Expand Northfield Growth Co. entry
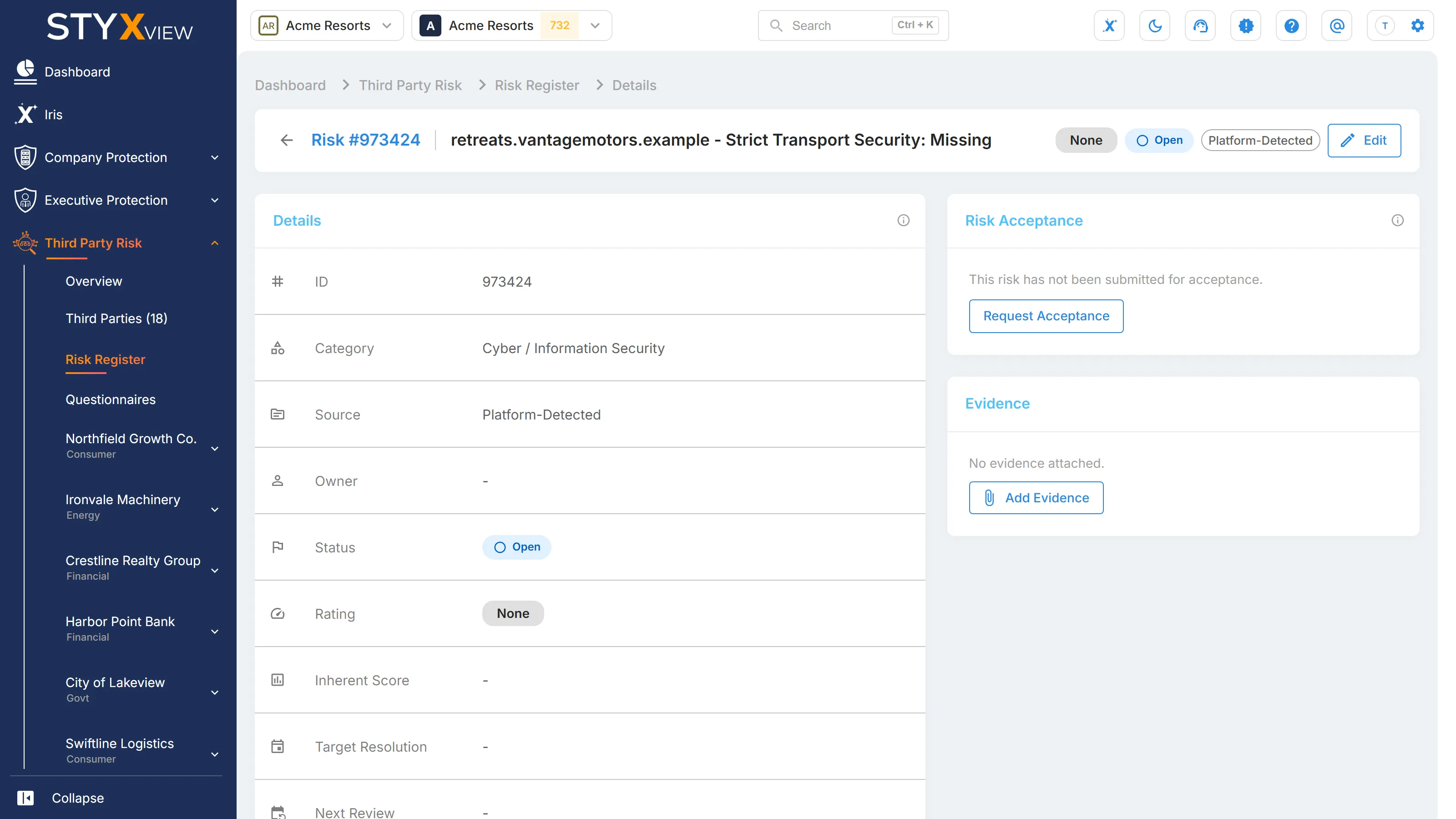The width and height of the screenshot is (1456, 819). 214,449
